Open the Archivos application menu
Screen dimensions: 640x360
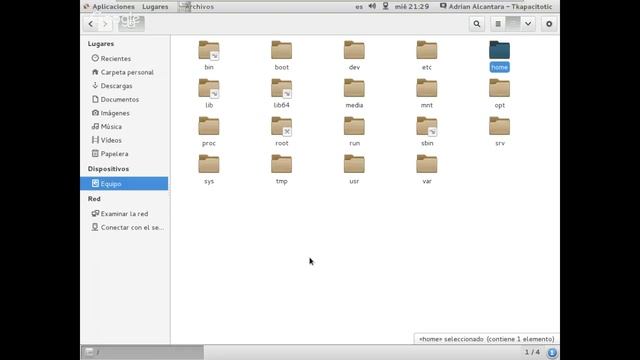196,7
